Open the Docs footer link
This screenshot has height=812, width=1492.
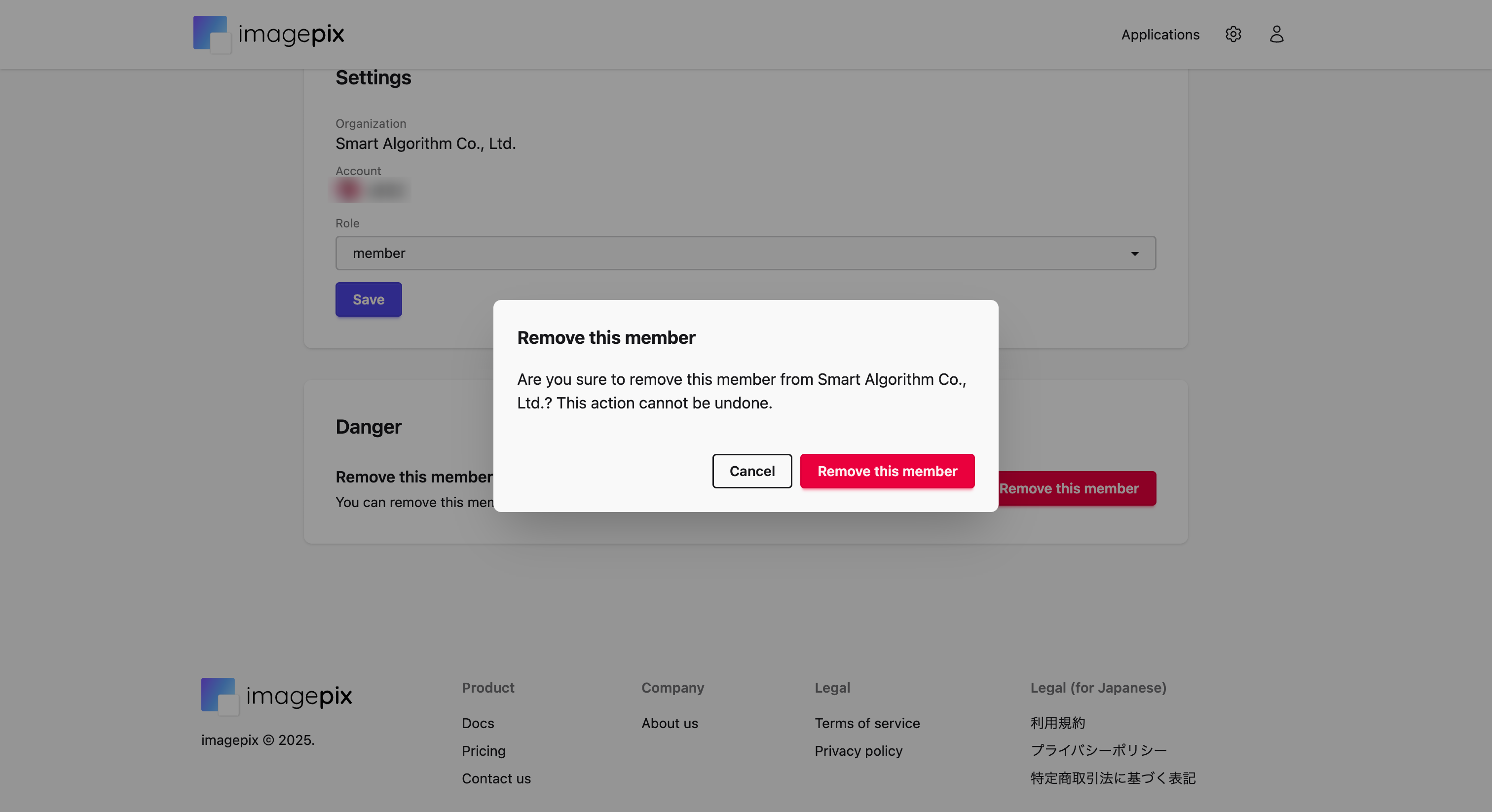pyautogui.click(x=478, y=723)
